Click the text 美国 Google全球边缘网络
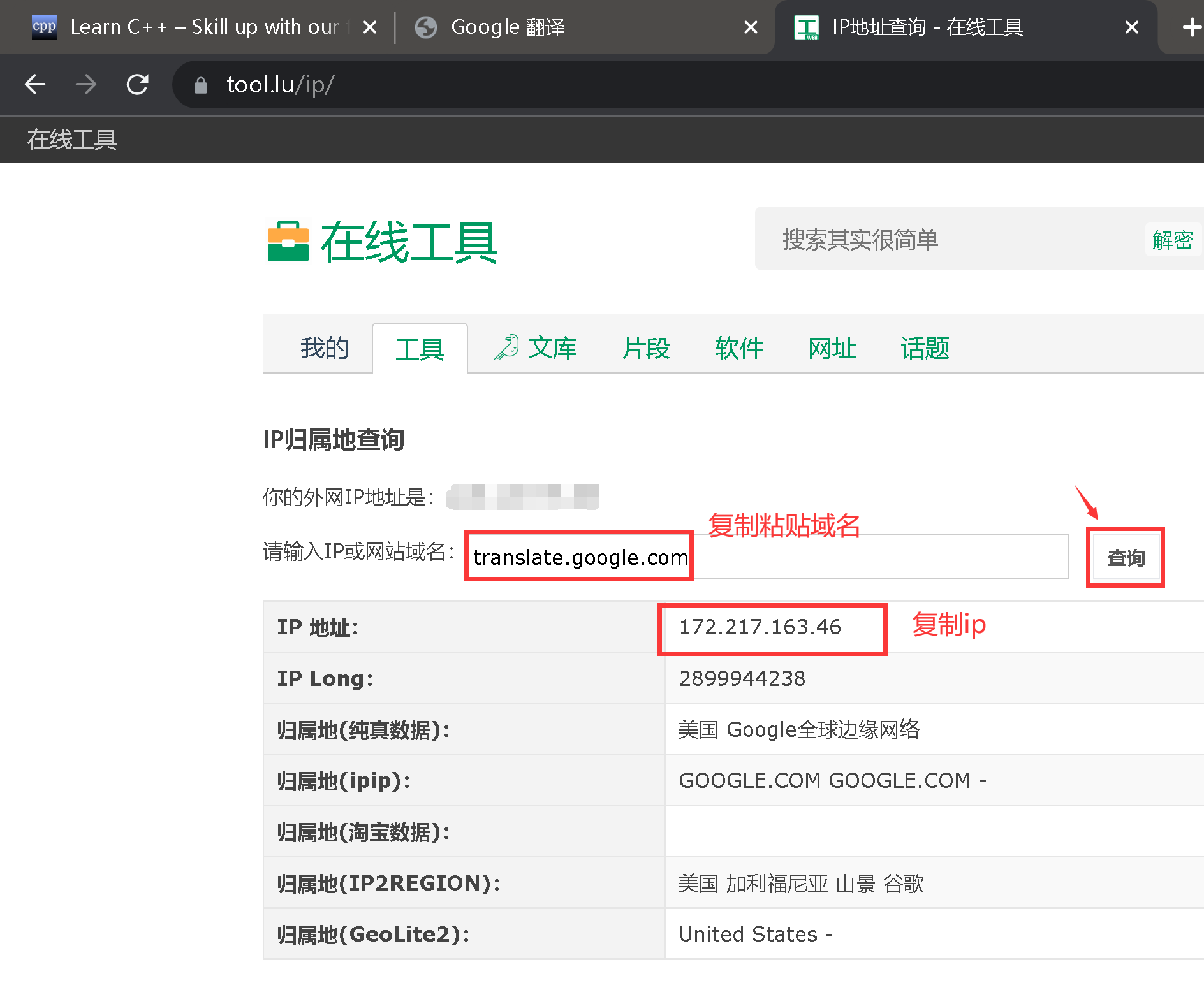 pyautogui.click(x=799, y=729)
